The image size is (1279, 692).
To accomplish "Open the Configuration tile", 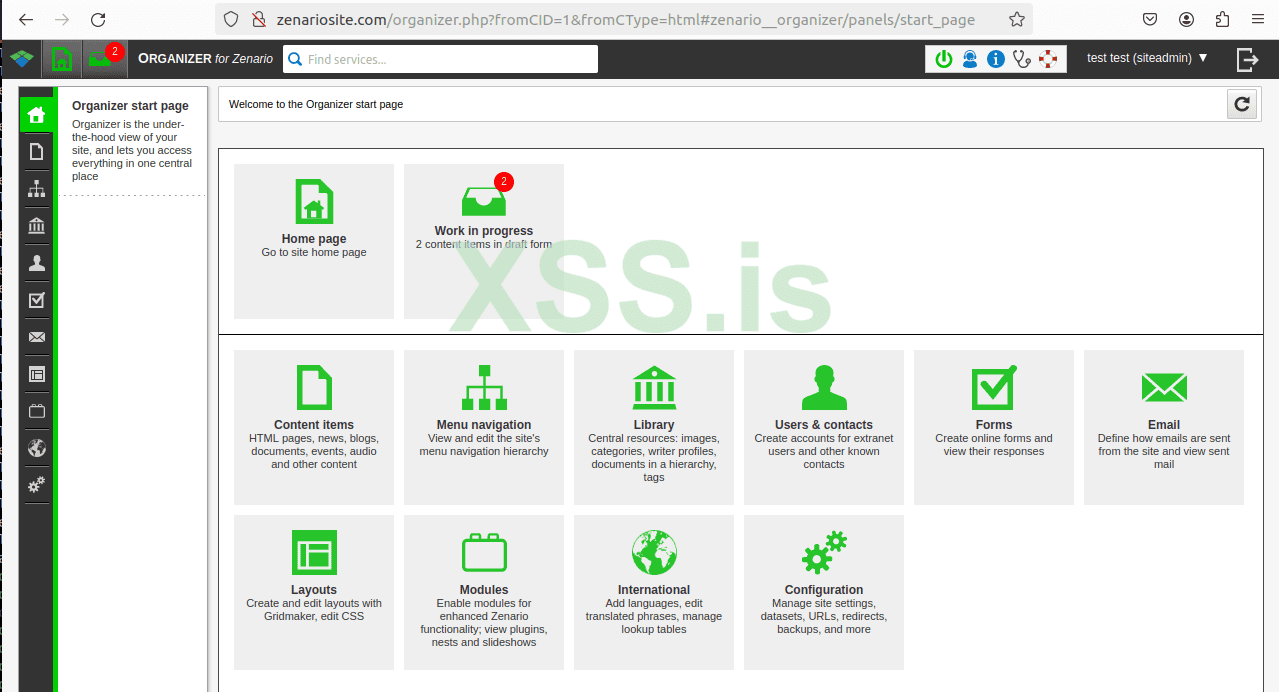I will (x=824, y=592).
